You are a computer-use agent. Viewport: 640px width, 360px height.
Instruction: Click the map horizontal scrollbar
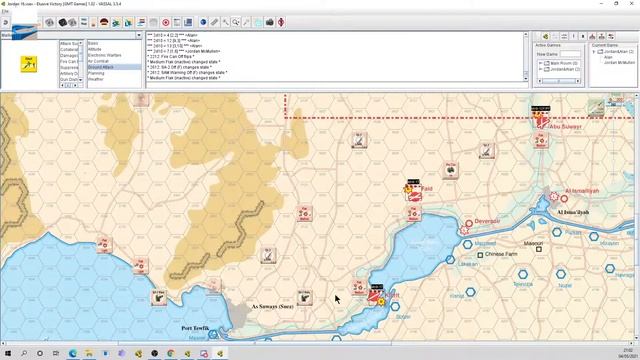click(x=318, y=343)
